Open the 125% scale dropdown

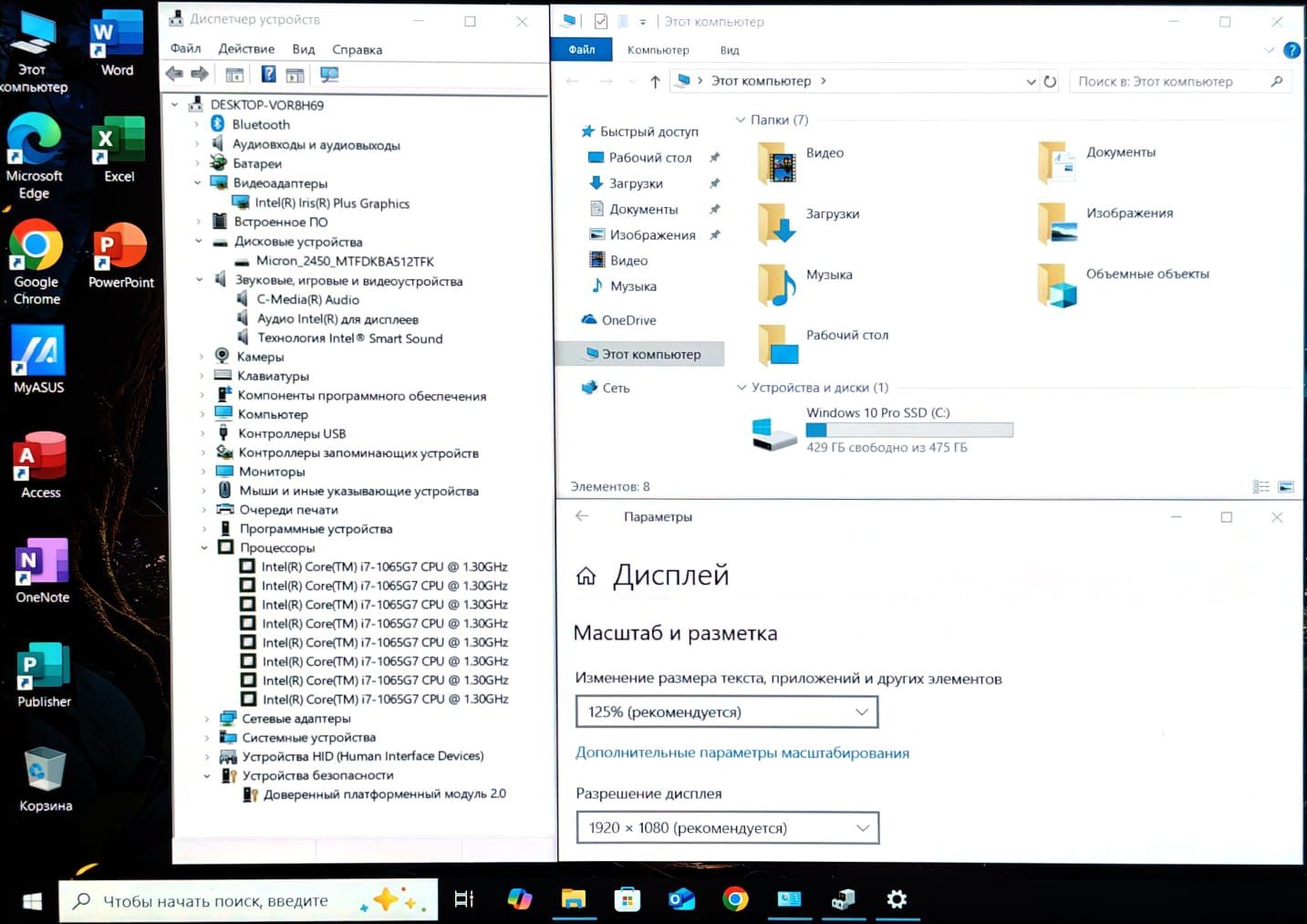(727, 712)
